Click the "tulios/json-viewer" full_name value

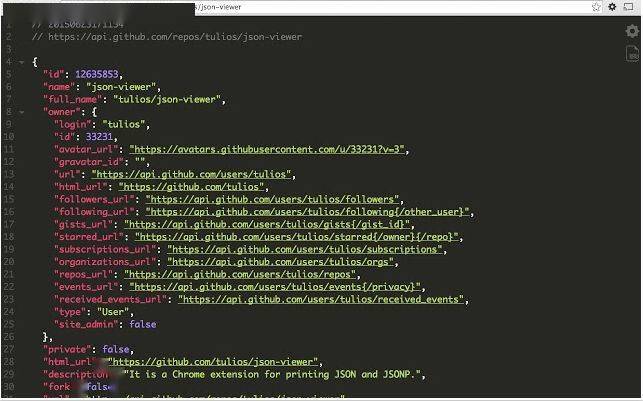pyautogui.click(x=167, y=99)
